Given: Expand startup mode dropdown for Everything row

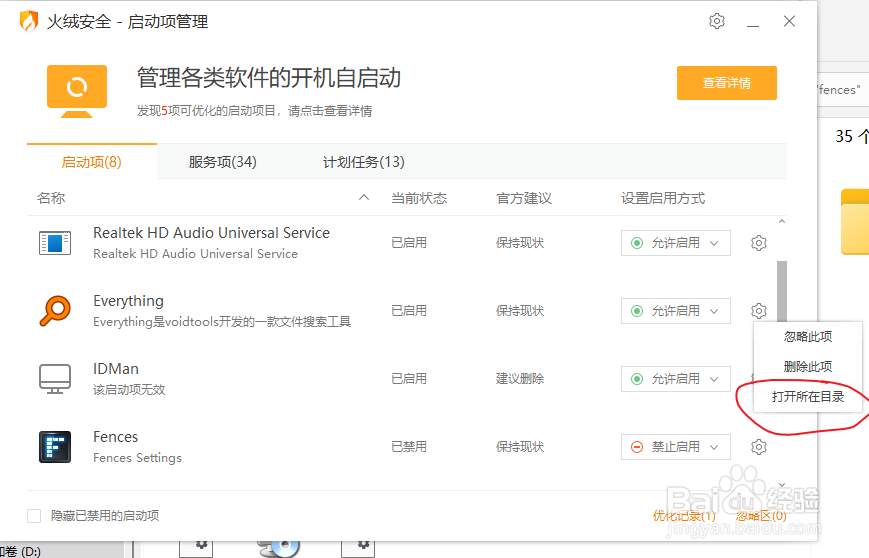Looking at the screenshot, I should point(676,311).
